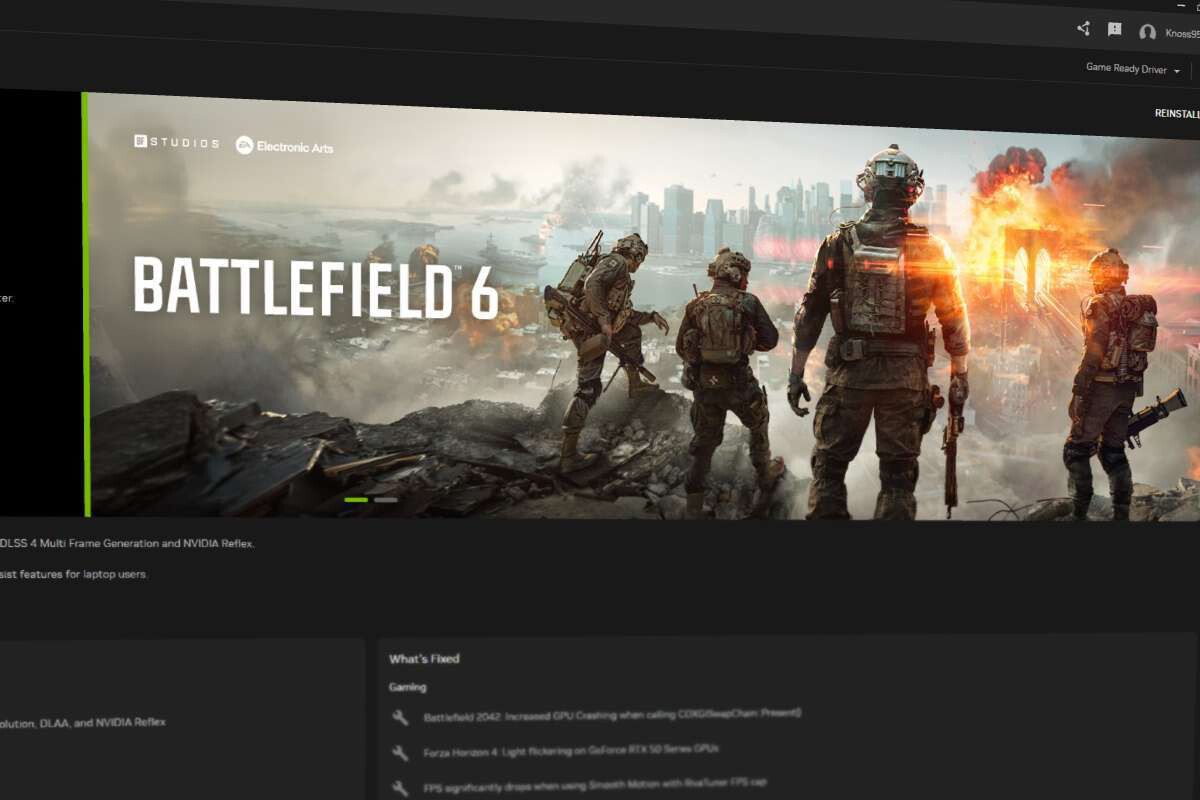This screenshot has width=1200, height=800.
Task: Click wrench icon beside the Battlefield 2042 fix
Action: [401, 717]
